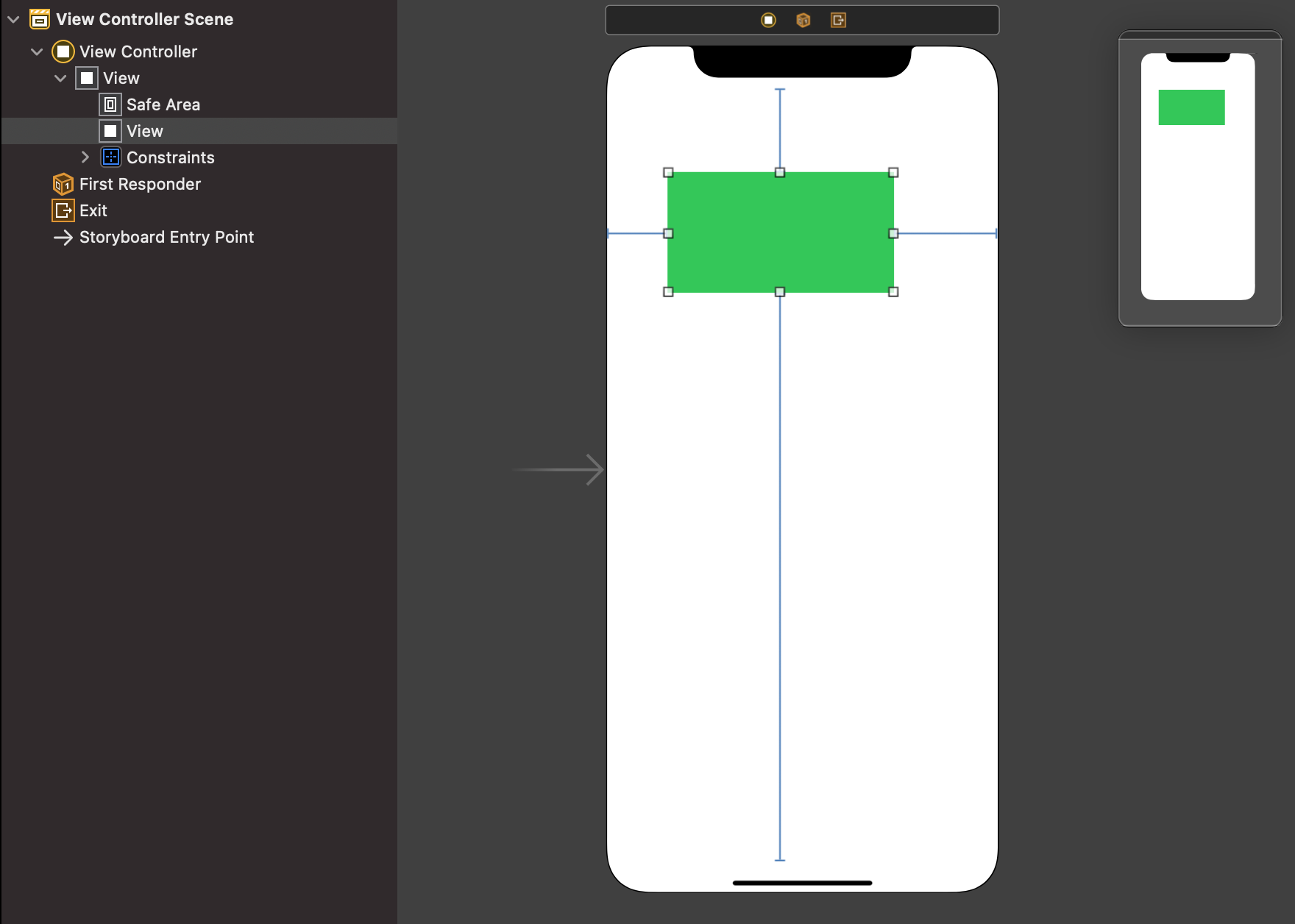Click the Storyboard Entry Point arrow icon
The height and width of the screenshot is (924, 1295).
[x=63, y=237]
